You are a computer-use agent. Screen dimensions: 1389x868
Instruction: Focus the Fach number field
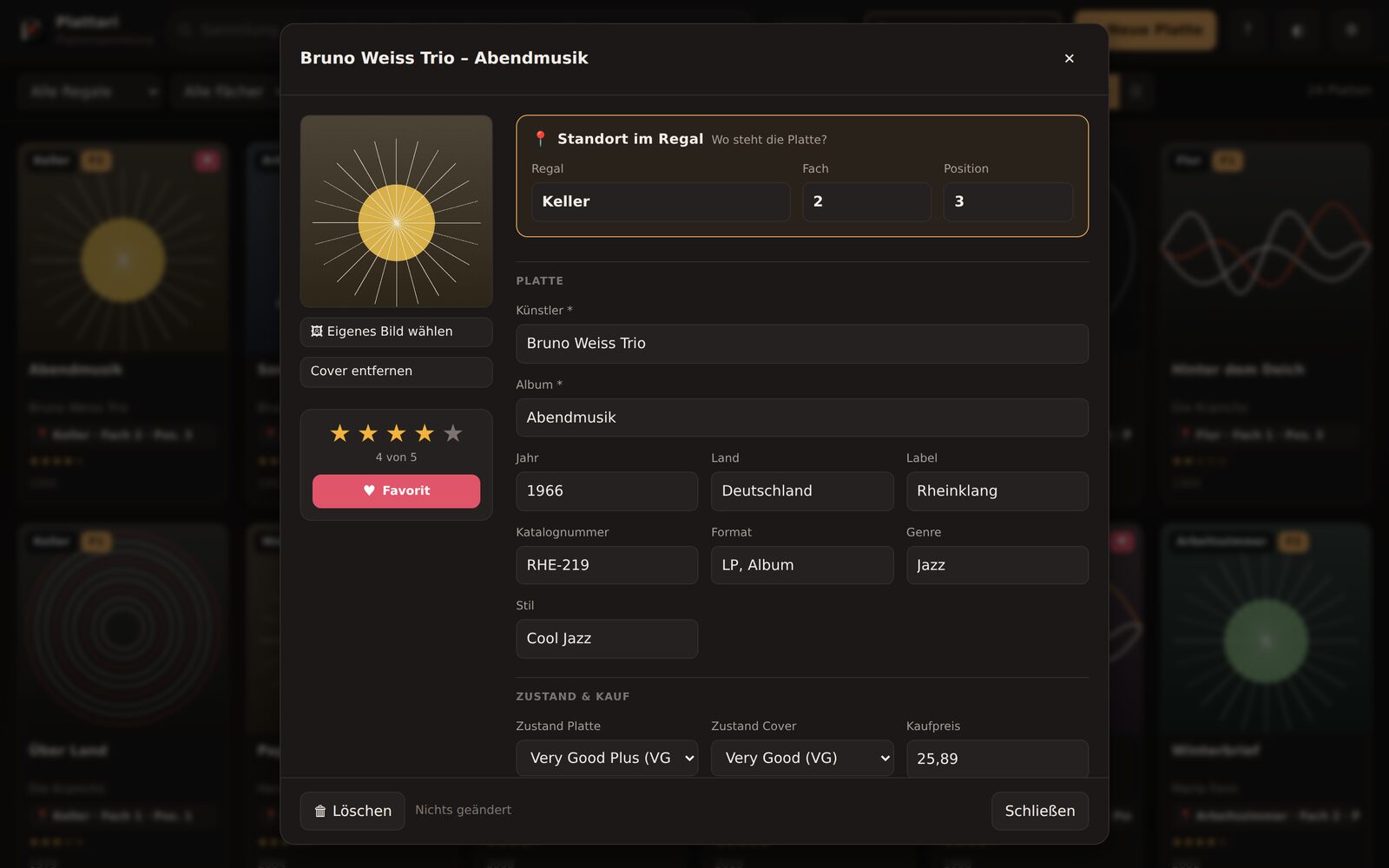[x=866, y=201]
